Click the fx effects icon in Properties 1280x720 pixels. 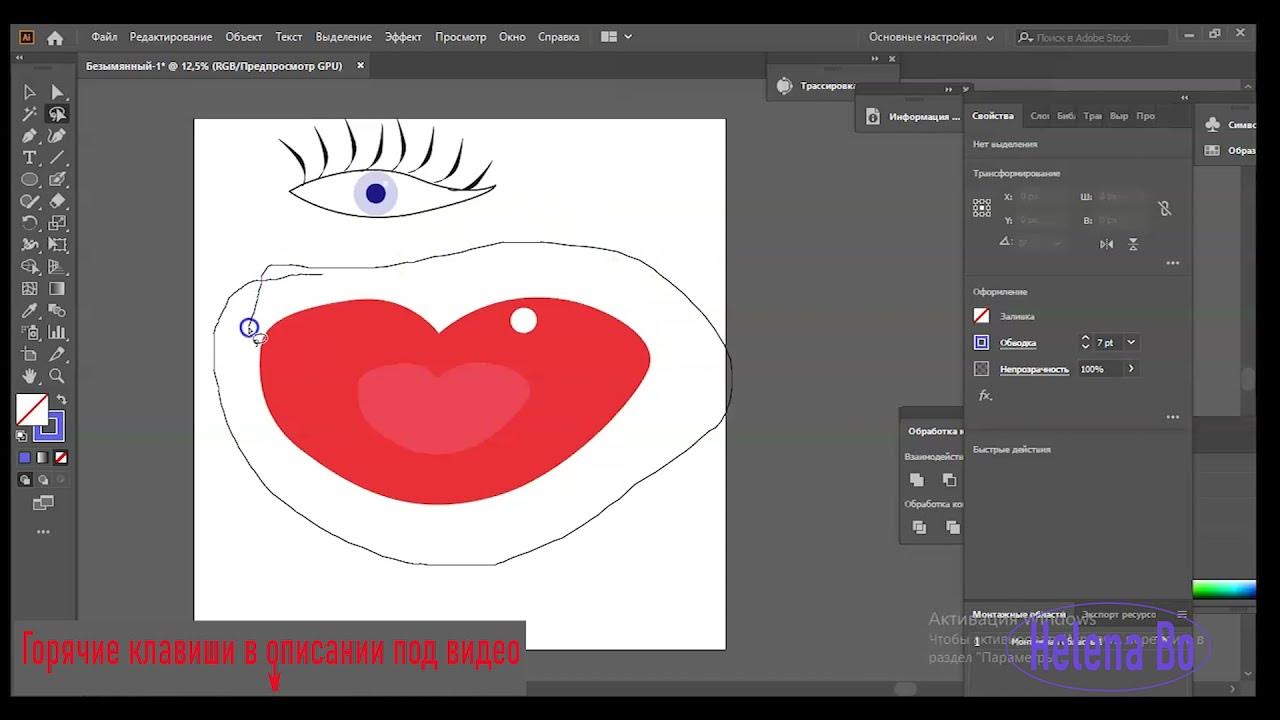985,396
